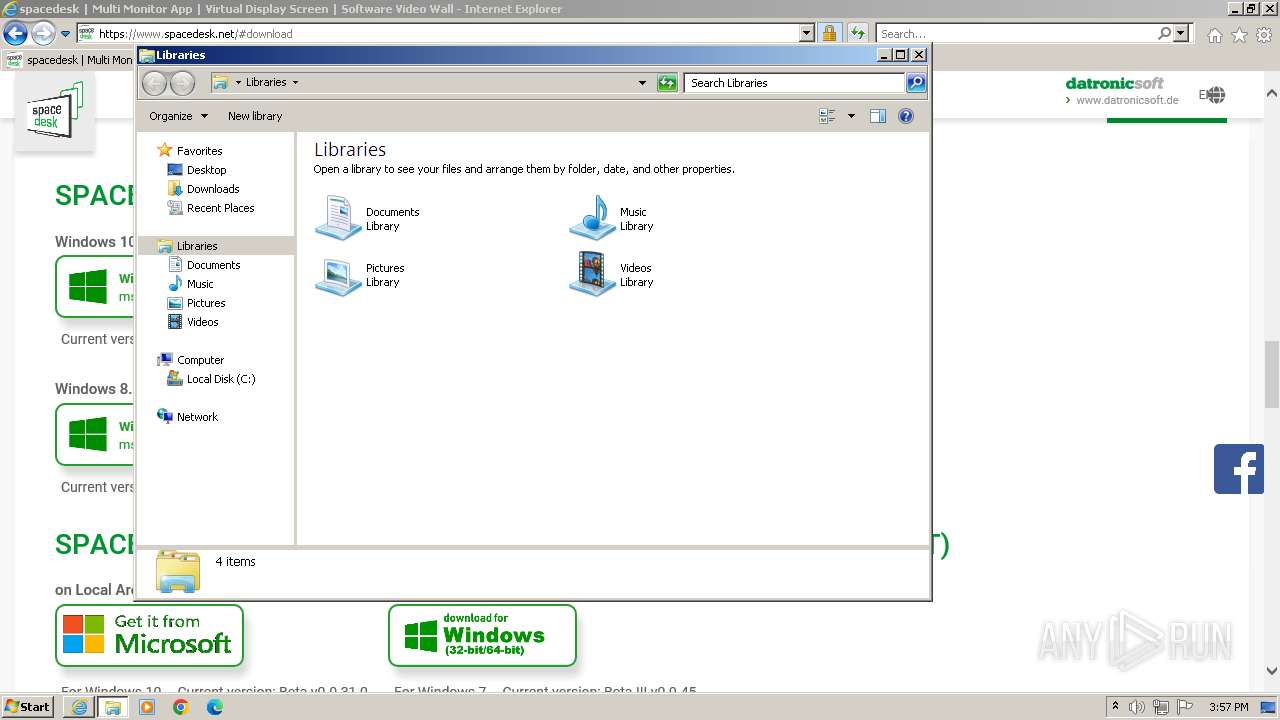Open Microsoft Edge from taskbar
This screenshot has width=1280, height=720.
[x=215, y=707]
